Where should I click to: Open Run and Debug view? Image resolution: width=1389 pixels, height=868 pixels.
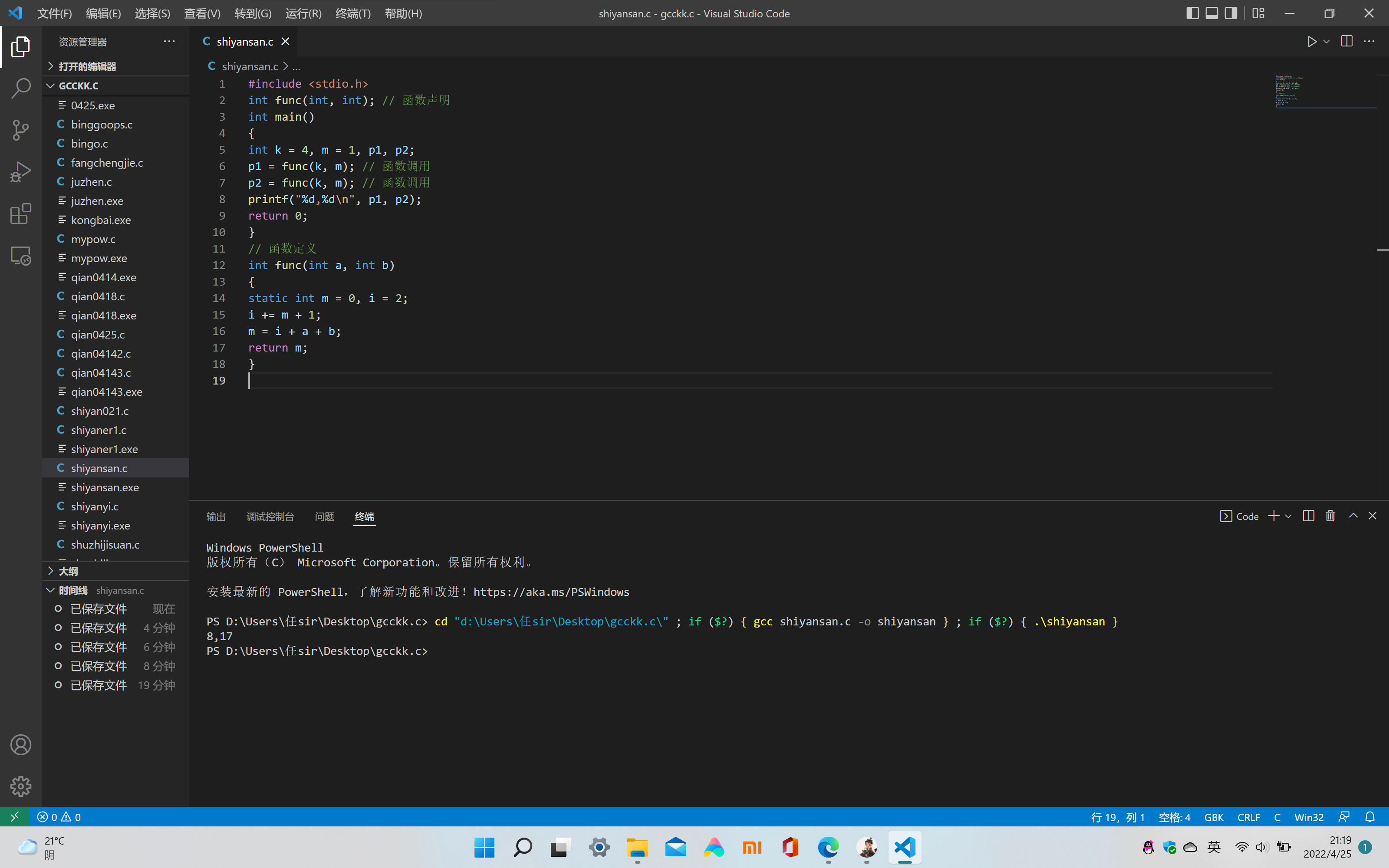[x=21, y=172]
